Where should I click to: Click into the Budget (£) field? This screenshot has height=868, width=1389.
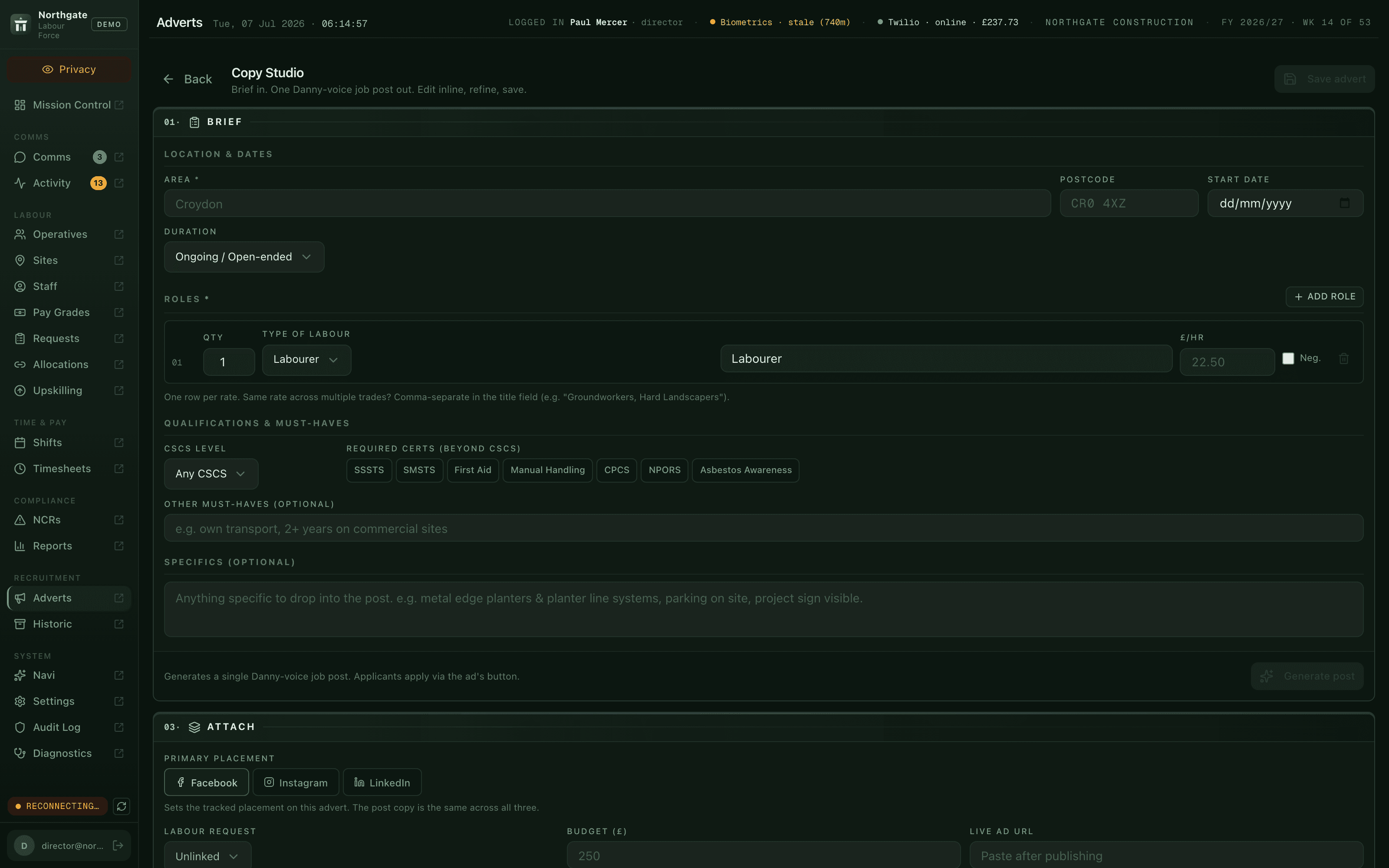(764, 855)
